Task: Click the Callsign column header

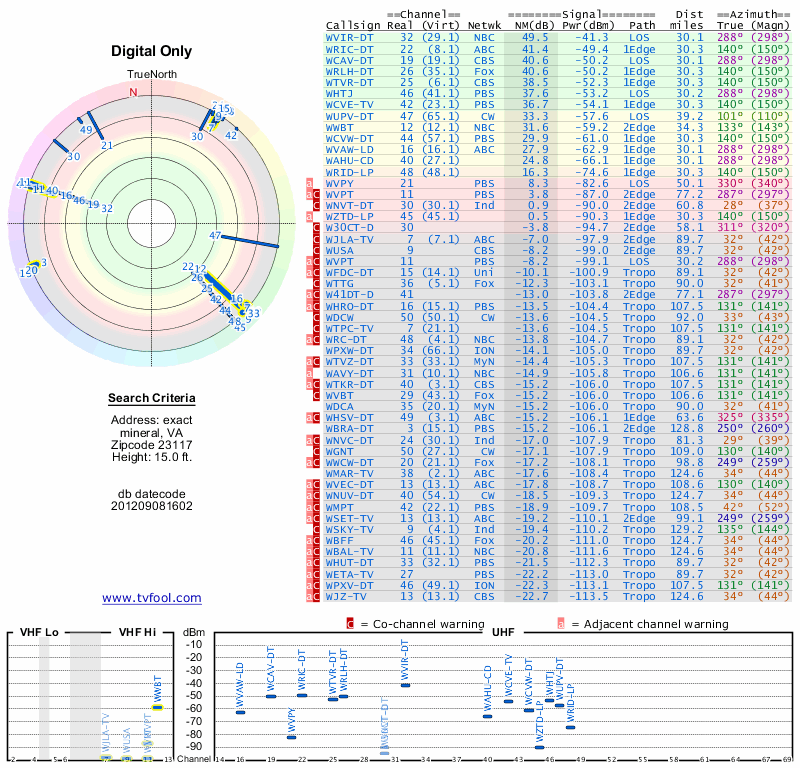Action: (x=353, y=26)
